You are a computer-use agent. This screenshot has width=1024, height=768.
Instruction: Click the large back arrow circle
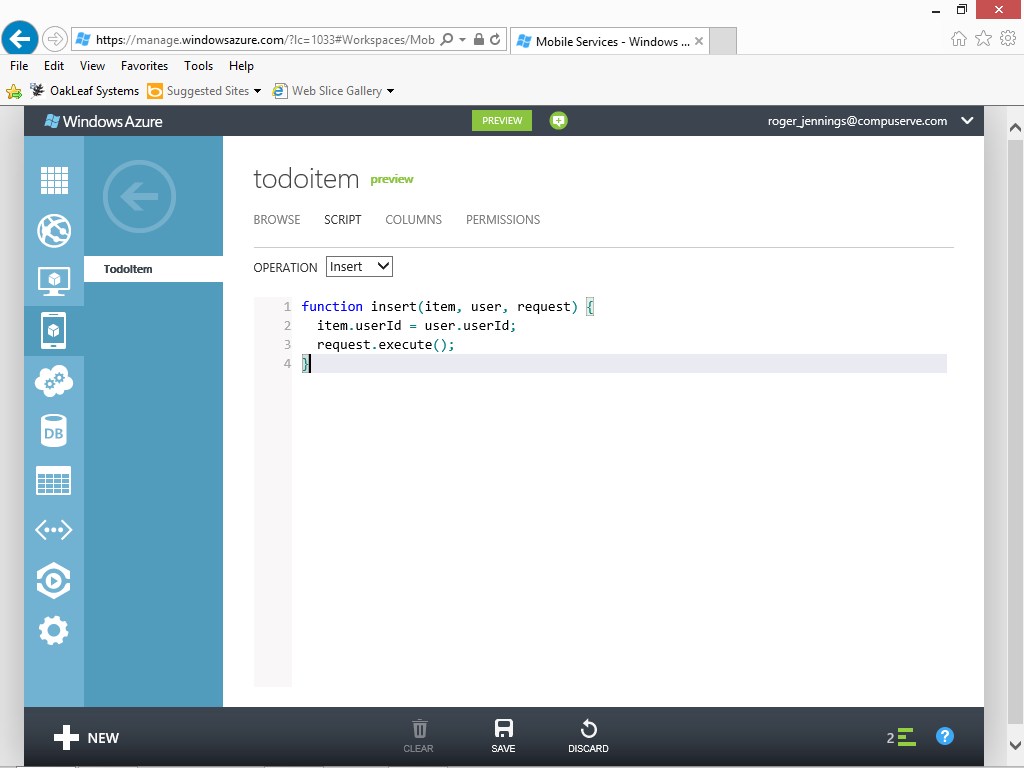(139, 197)
